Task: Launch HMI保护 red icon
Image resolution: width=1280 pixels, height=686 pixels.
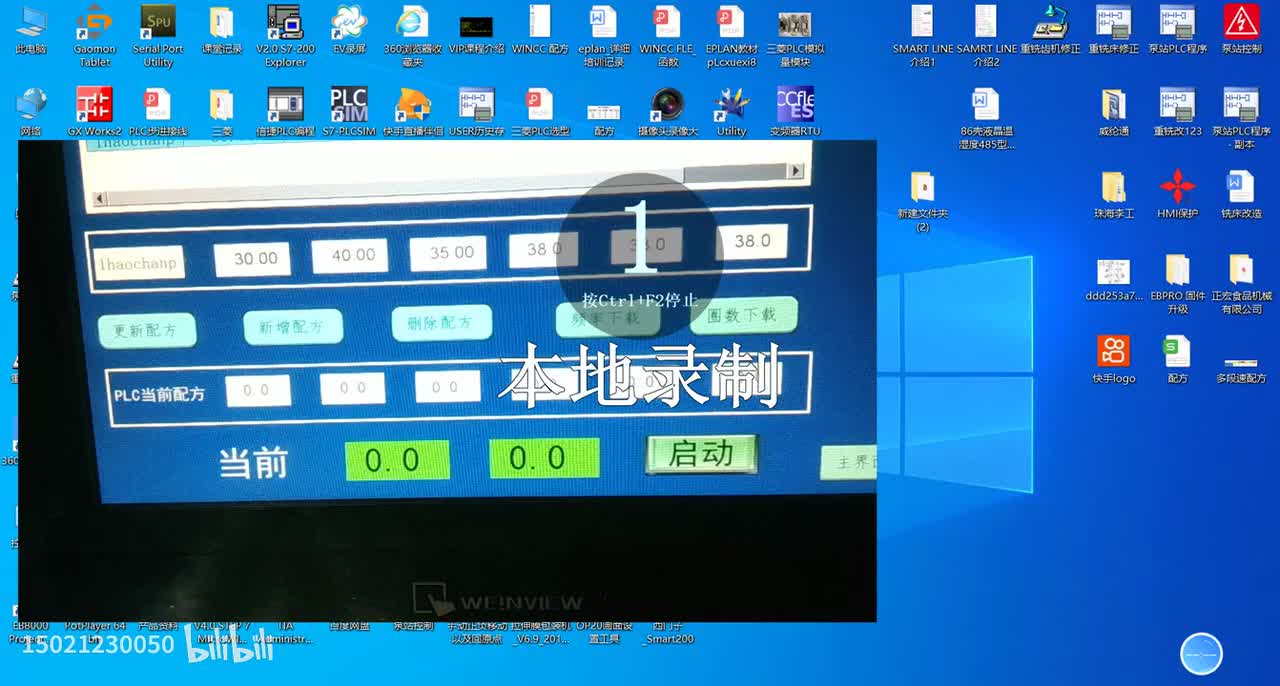Action: 1177,194
